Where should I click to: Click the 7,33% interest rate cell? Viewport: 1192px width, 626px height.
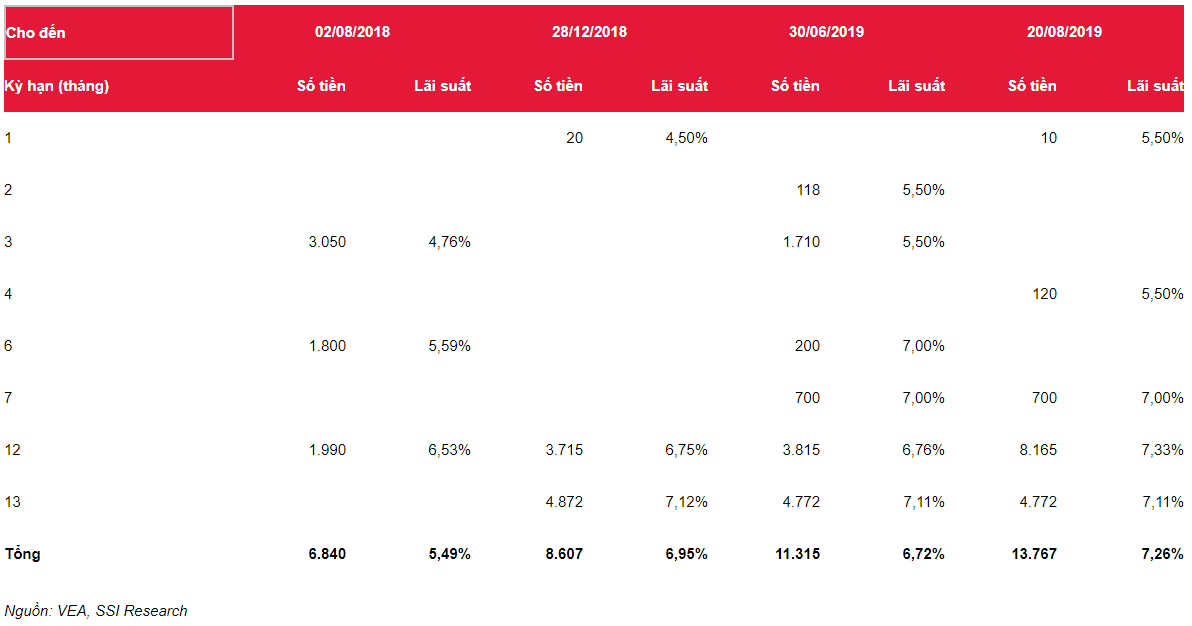coord(1162,450)
